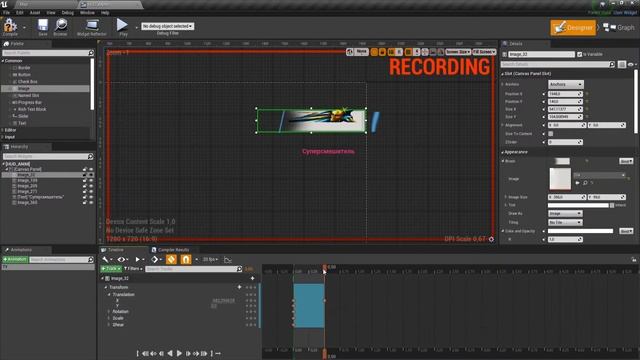Click the Color and Opacity swatch
Viewport: 640px width, 360px height.
pyautogui.click(x=580, y=231)
